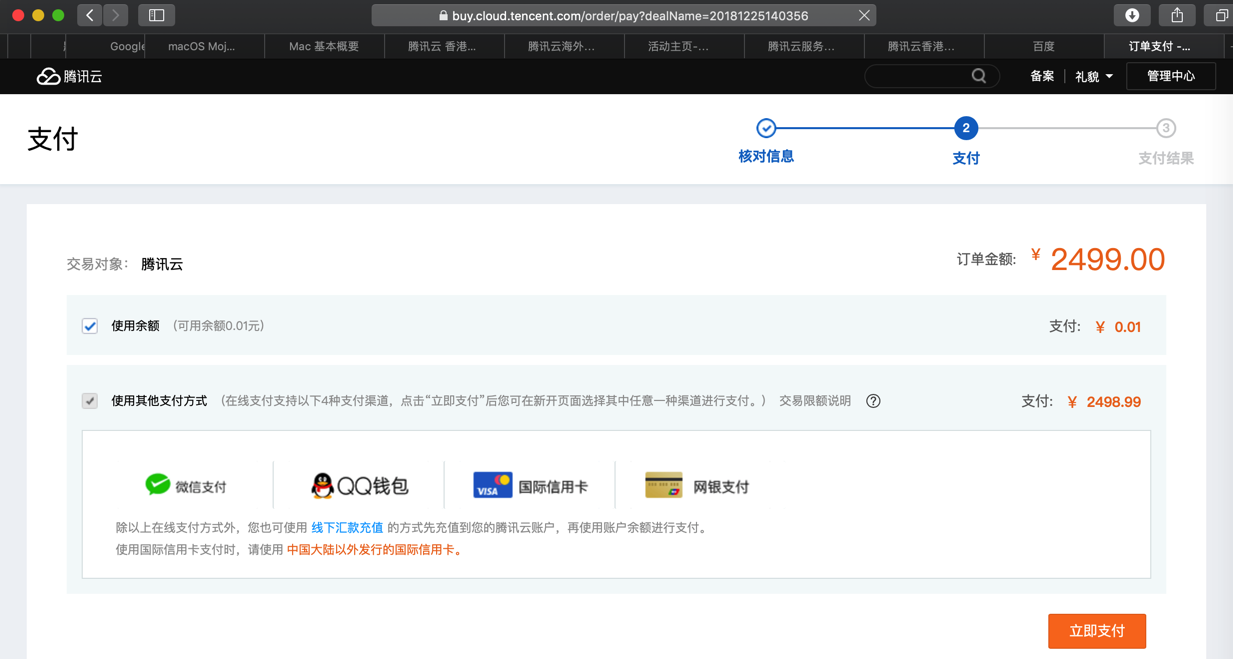Image resolution: width=1233 pixels, height=659 pixels.
Task: Click the 核对信息 step label
Action: tap(766, 157)
